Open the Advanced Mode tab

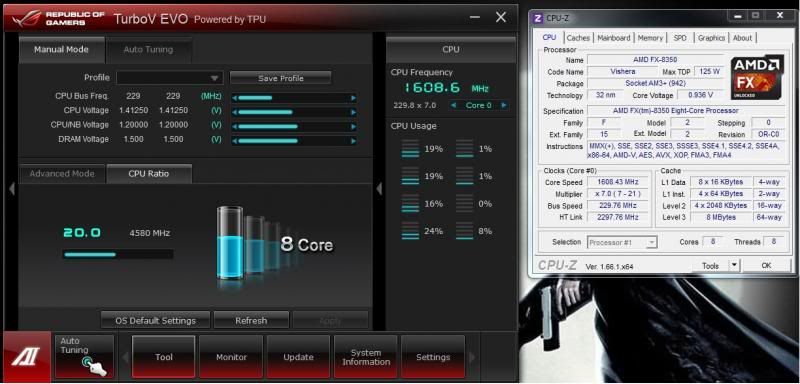(62, 173)
